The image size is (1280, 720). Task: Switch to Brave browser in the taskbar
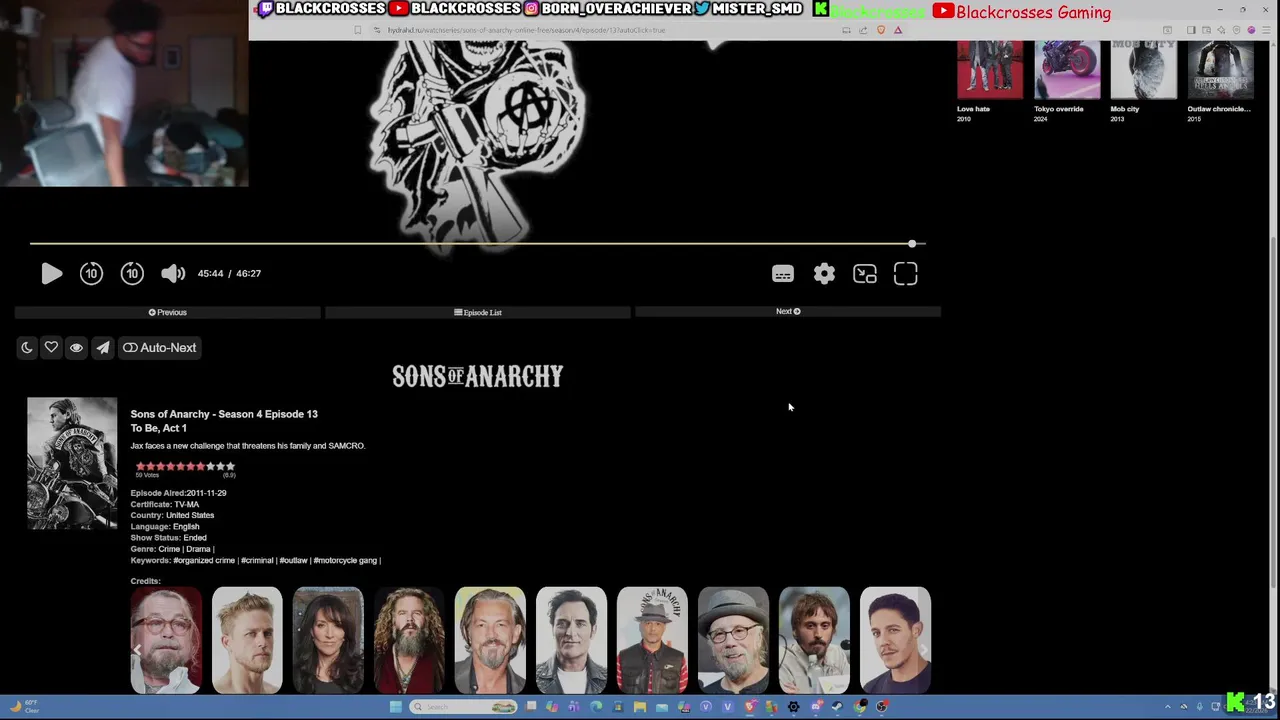(x=750, y=707)
